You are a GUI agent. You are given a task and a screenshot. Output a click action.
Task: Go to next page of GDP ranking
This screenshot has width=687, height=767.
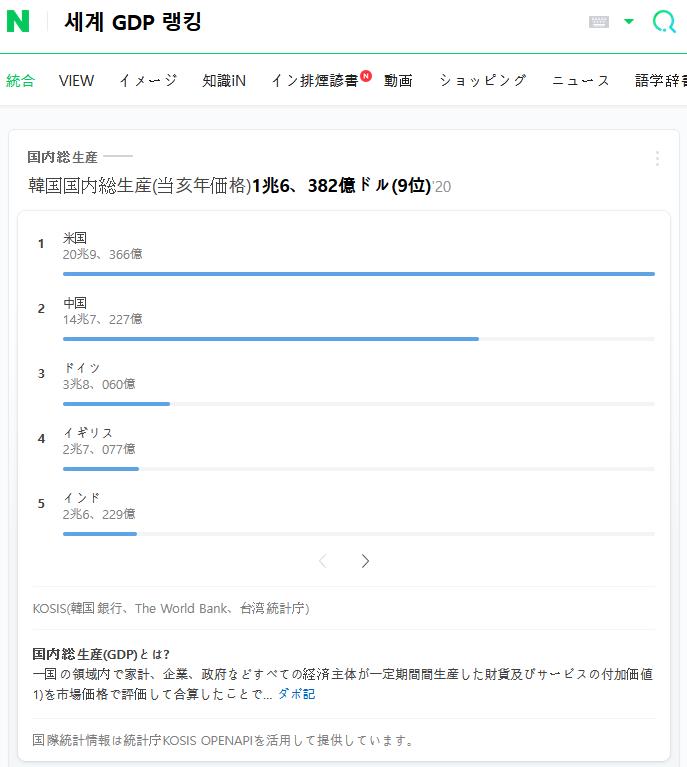click(x=365, y=561)
